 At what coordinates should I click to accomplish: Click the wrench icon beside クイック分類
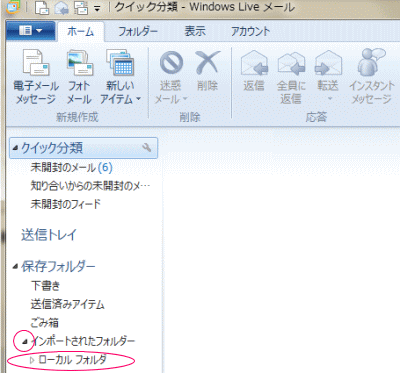(146, 147)
